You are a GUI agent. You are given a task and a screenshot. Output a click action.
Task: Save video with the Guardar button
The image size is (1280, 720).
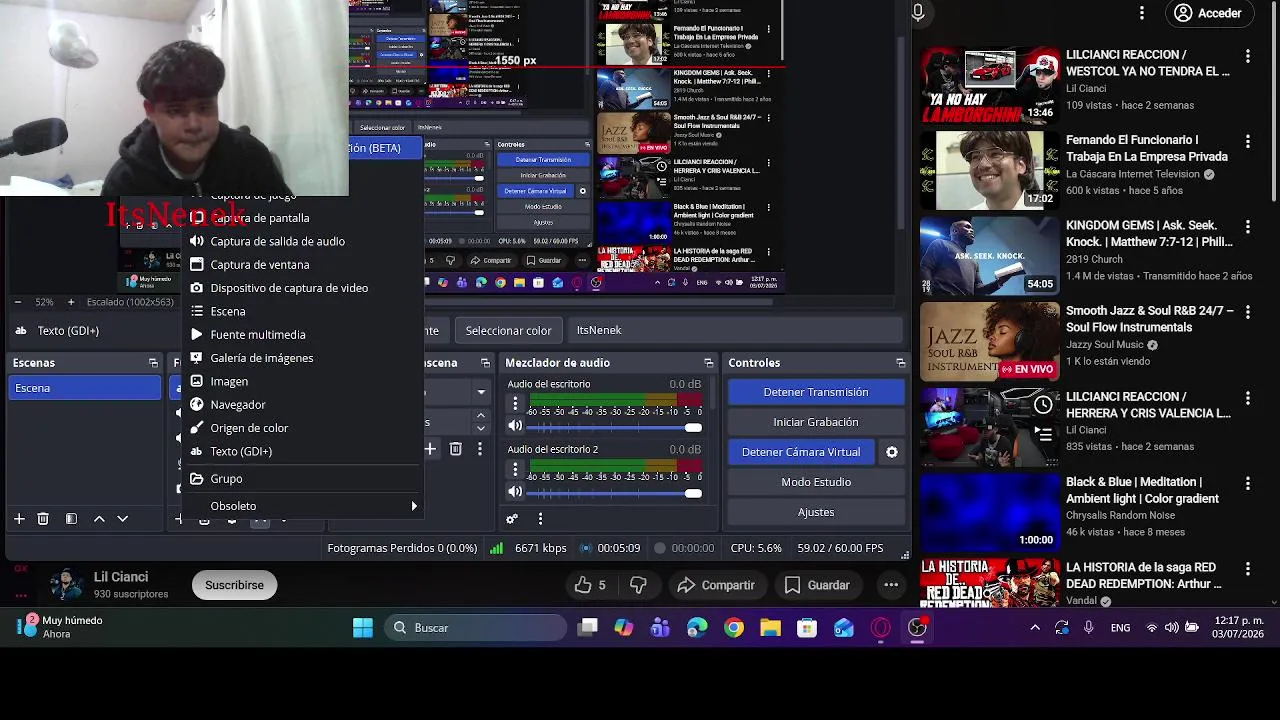tap(817, 585)
